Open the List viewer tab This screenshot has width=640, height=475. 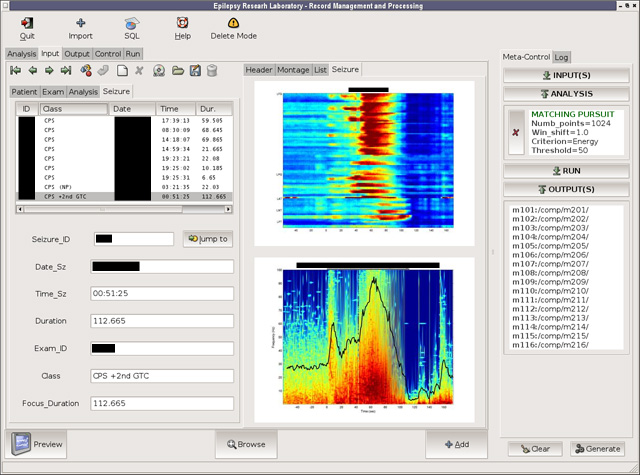pos(320,70)
